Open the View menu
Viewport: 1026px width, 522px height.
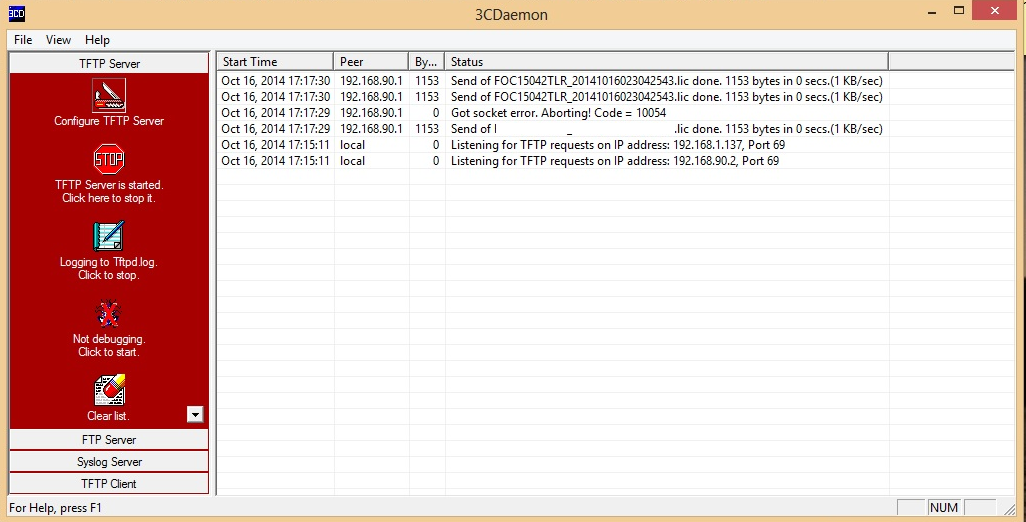coord(58,40)
